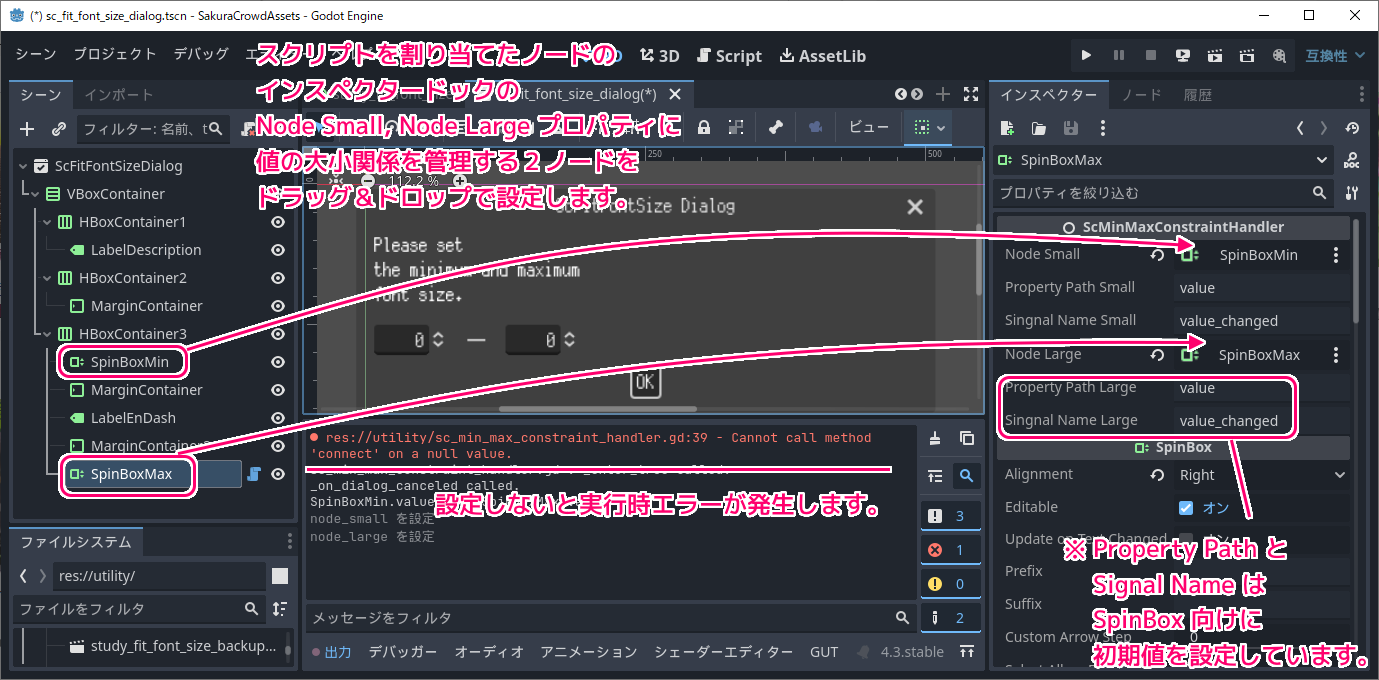This screenshot has width=1379, height=680.
Task: Switch to the 3D workspace
Action: click(x=660, y=56)
